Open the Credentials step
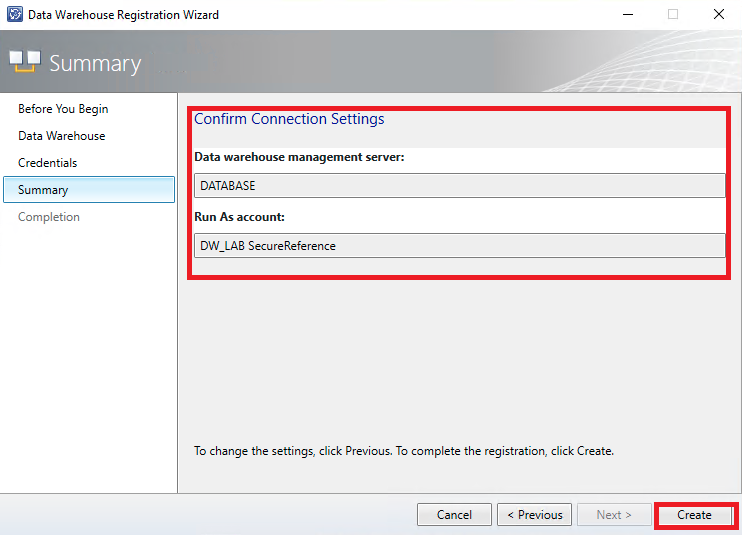The width and height of the screenshot is (742, 535). pyautogui.click(x=47, y=163)
